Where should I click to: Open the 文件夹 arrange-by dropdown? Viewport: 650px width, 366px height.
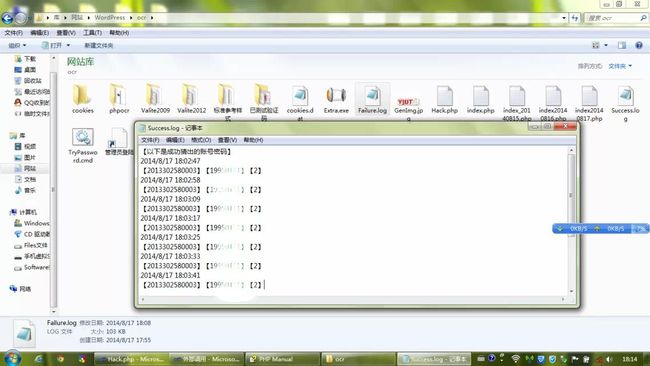pyautogui.click(x=620, y=66)
